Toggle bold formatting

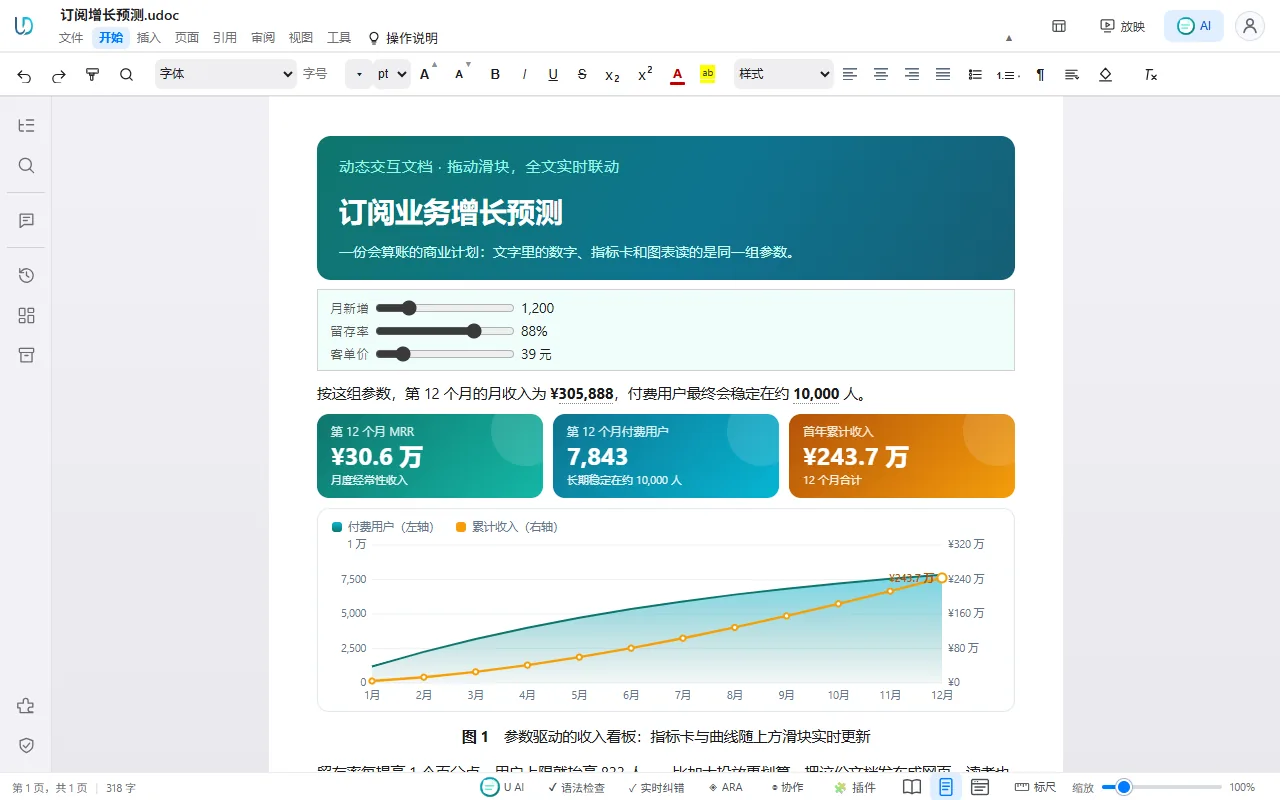(x=495, y=75)
